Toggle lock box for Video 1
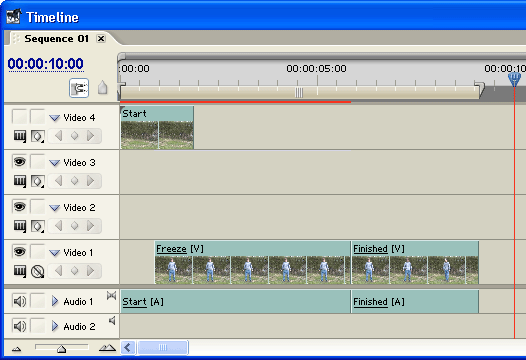The height and width of the screenshot is (360, 526). click(x=38, y=251)
